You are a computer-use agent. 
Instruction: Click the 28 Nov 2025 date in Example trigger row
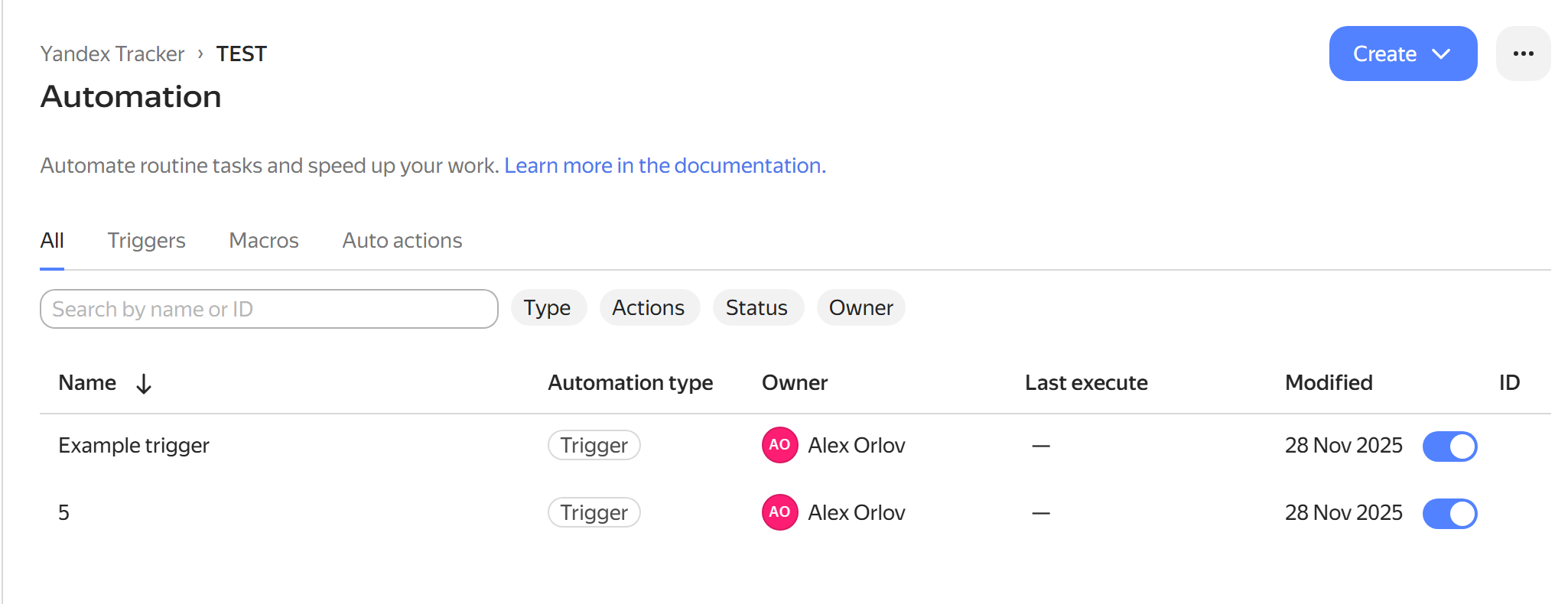tap(1344, 445)
